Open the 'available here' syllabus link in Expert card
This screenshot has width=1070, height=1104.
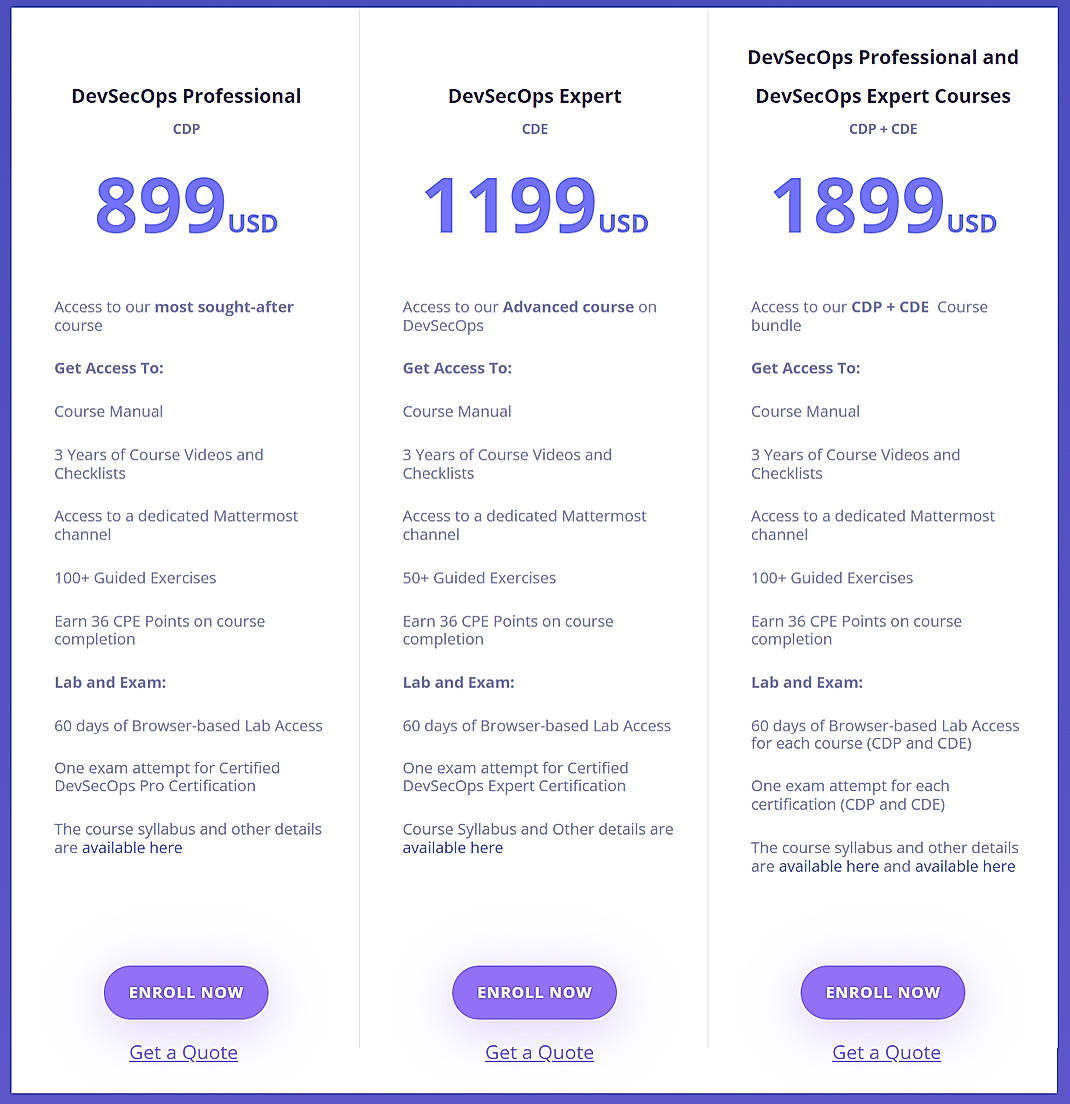pyautogui.click(x=453, y=847)
